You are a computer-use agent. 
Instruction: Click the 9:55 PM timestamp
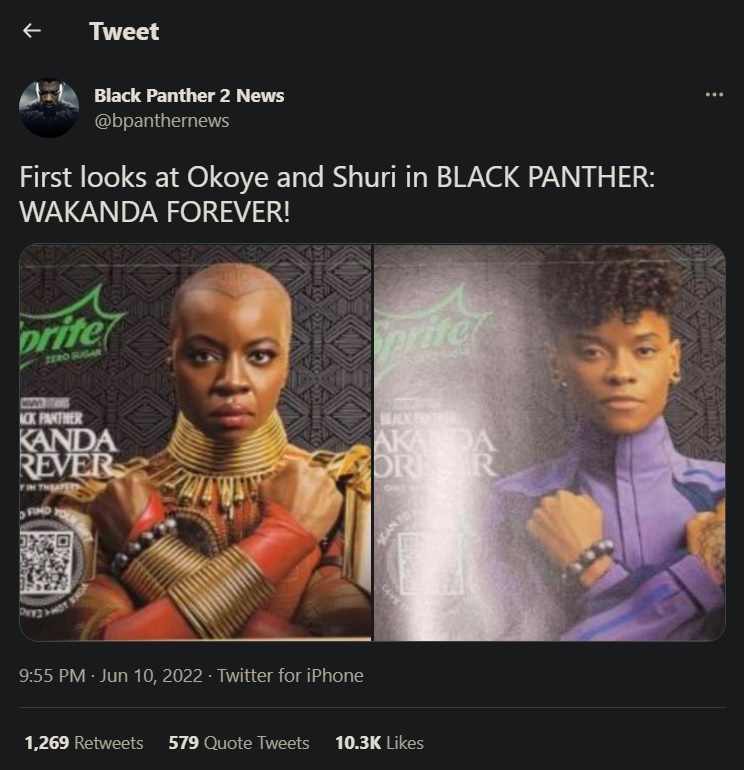pyautogui.click(x=52, y=676)
